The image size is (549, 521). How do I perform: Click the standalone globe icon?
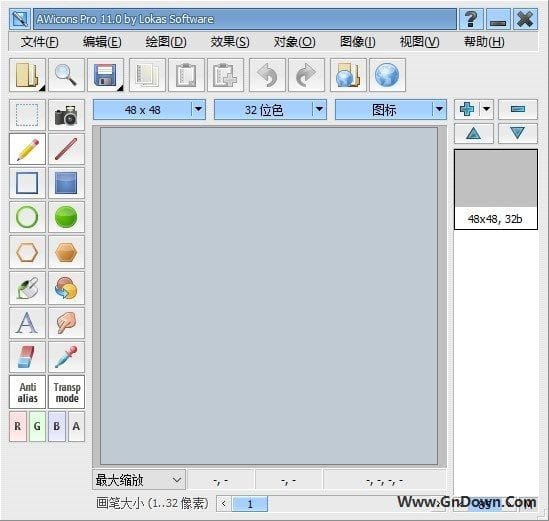tap(387, 75)
